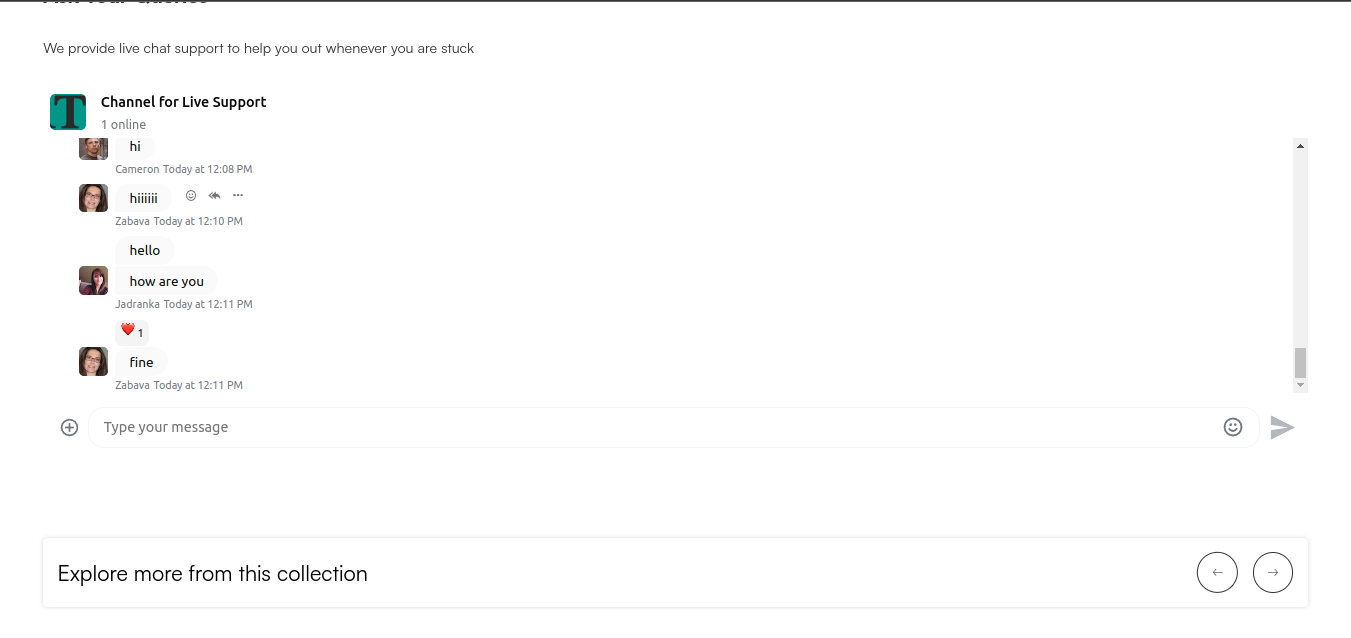This screenshot has width=1351, height=638.
Task: Click the chat scrollbar thumb
Action: click(x=1300, y=362)
